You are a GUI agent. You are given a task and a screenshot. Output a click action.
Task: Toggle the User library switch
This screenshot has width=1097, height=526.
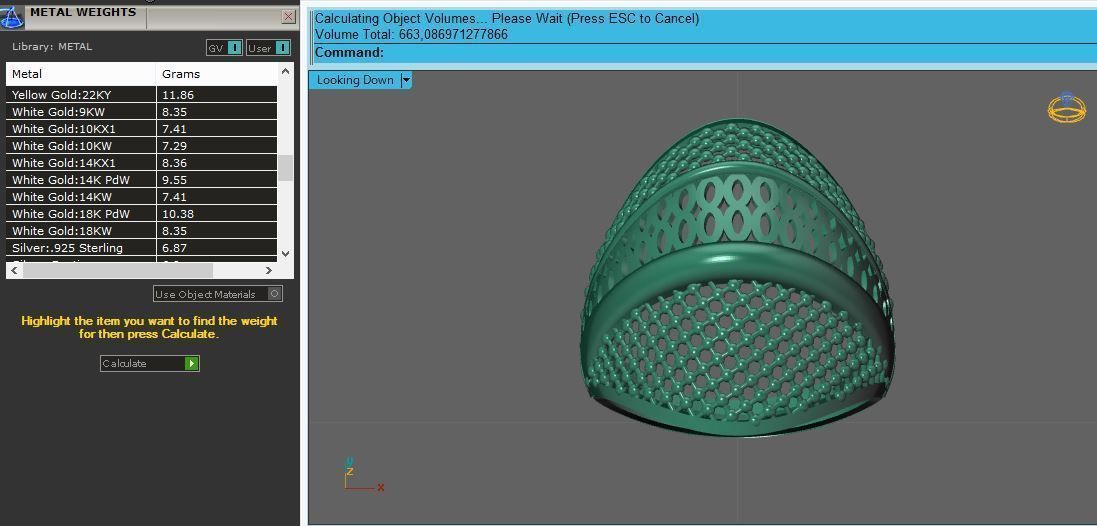(269, 48)
